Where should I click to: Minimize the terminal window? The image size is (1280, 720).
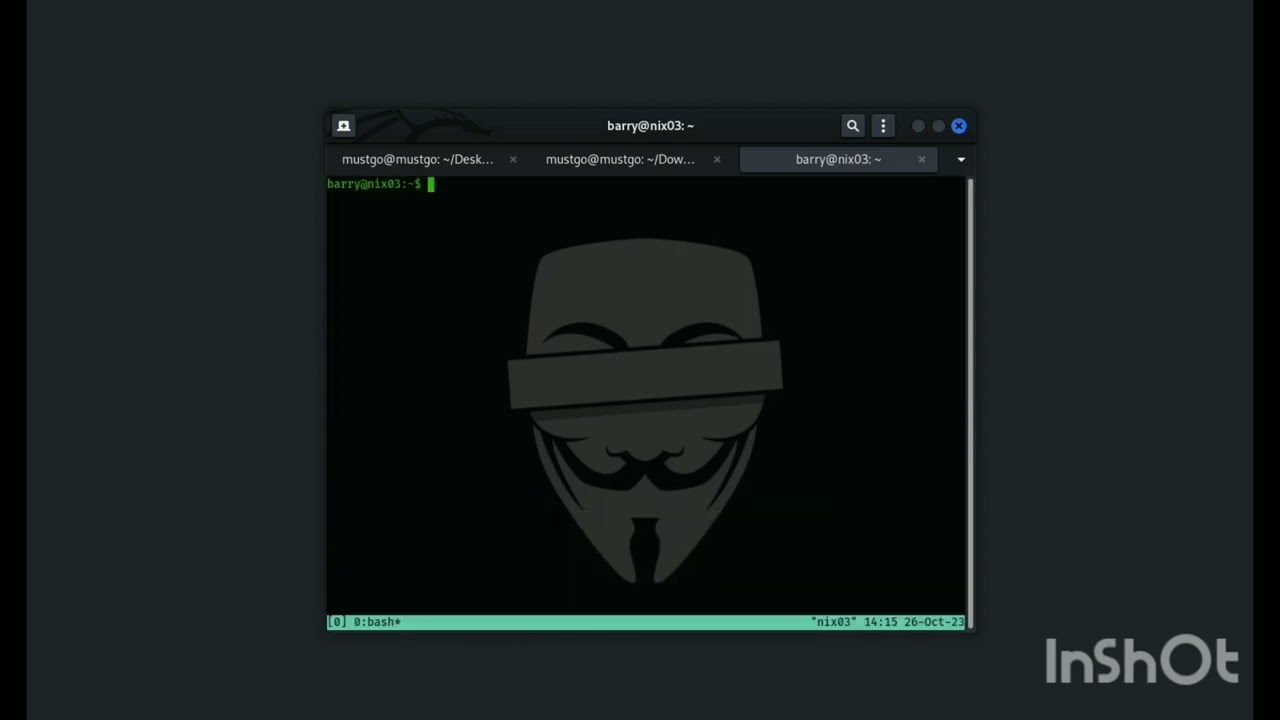(x=918, y=126)
